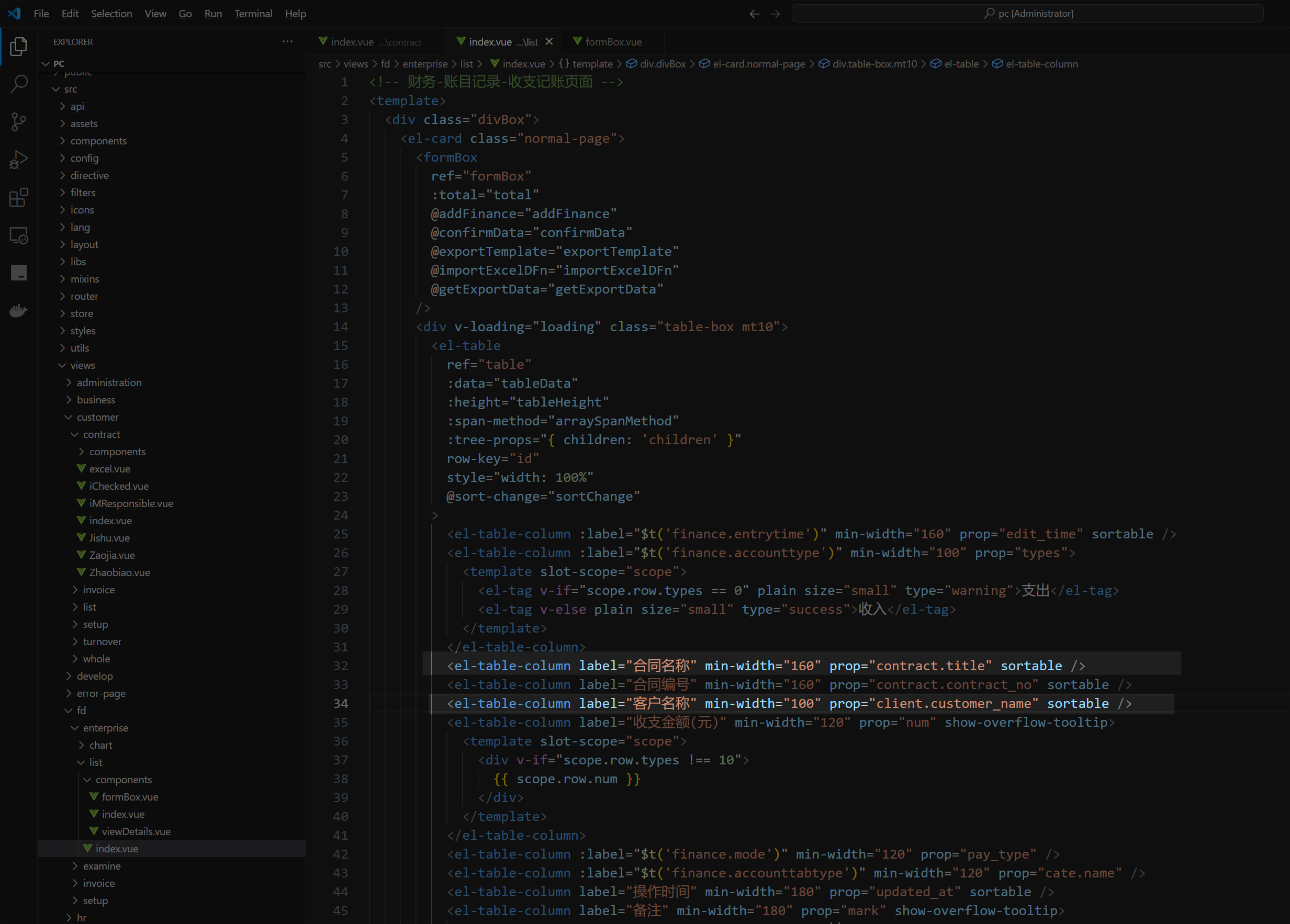
Task: Expand the examine folder
Action: pos(74,866)
